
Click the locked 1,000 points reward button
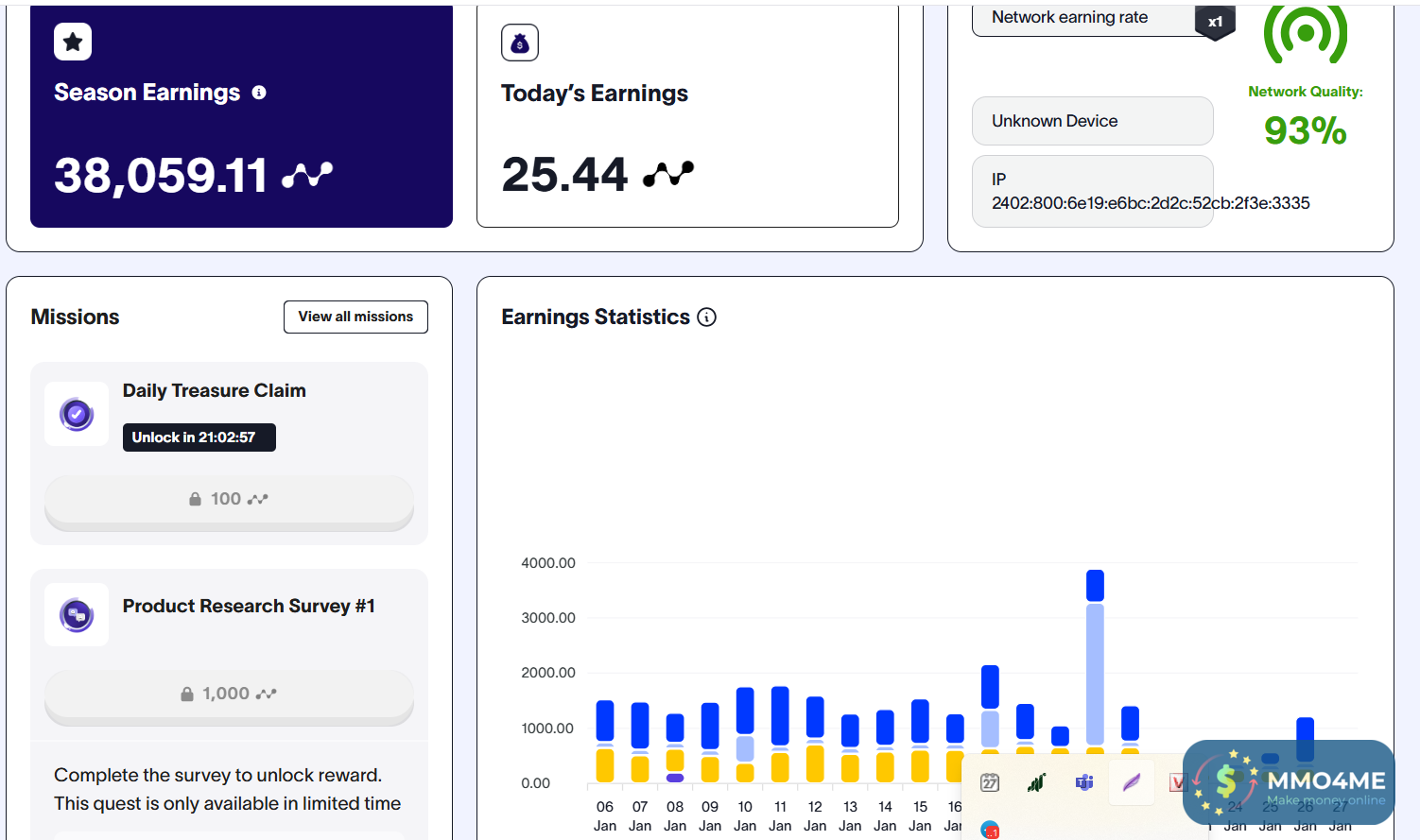[x=229, y=695]
